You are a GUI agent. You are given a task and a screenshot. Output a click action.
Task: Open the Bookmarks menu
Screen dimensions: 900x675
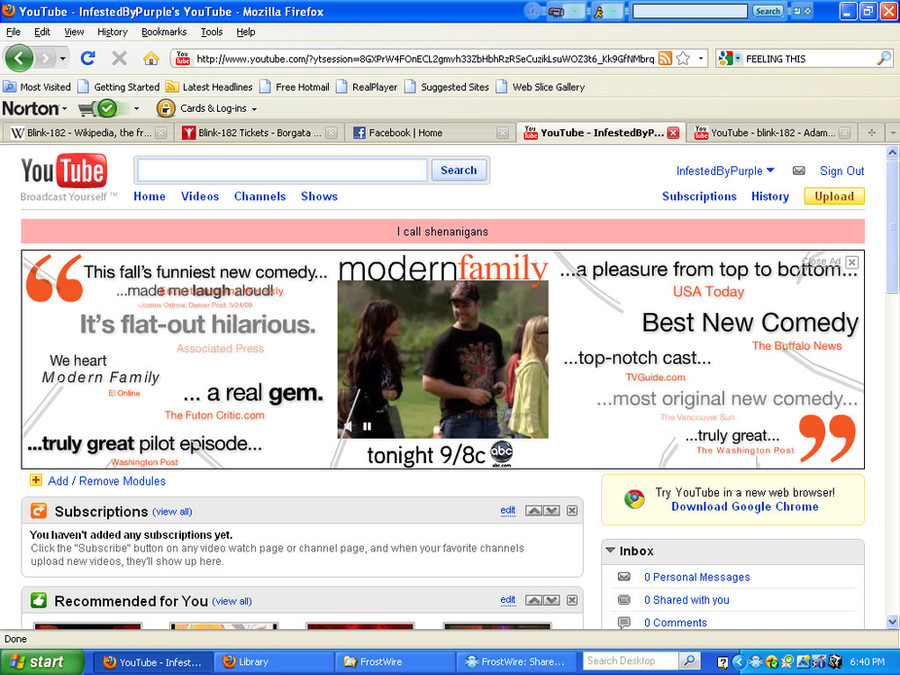pyautogui.click(x=164, y=32)
